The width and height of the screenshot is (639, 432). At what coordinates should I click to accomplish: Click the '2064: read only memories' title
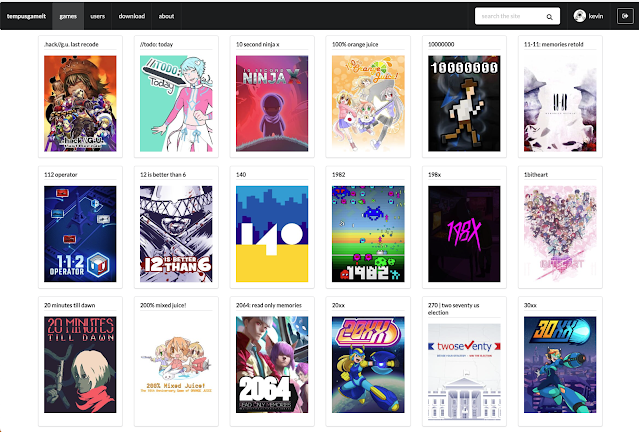pyautogui.click(x=269, y=305)
